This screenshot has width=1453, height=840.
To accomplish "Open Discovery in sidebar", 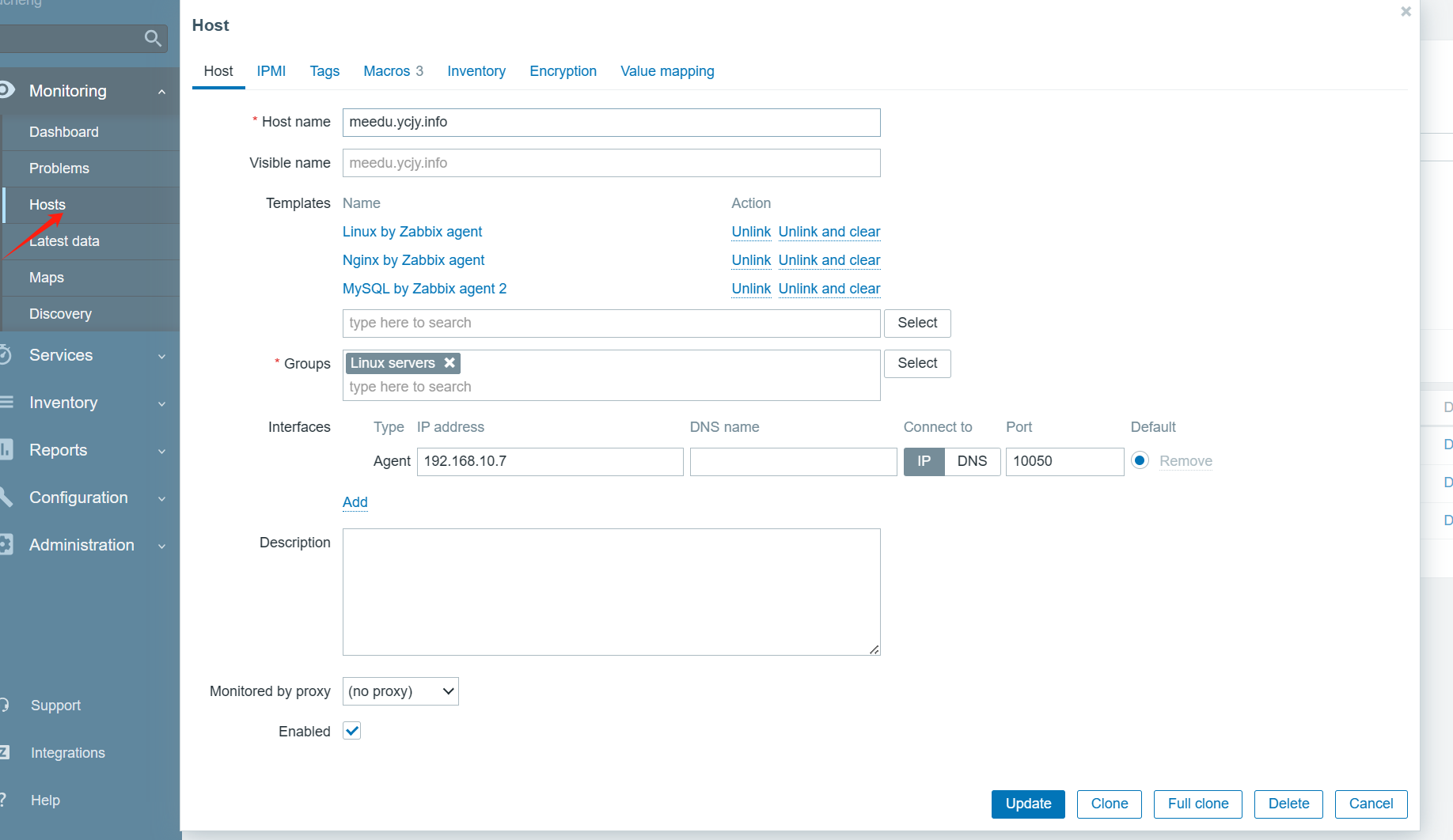I will click(x=60, y=314).
